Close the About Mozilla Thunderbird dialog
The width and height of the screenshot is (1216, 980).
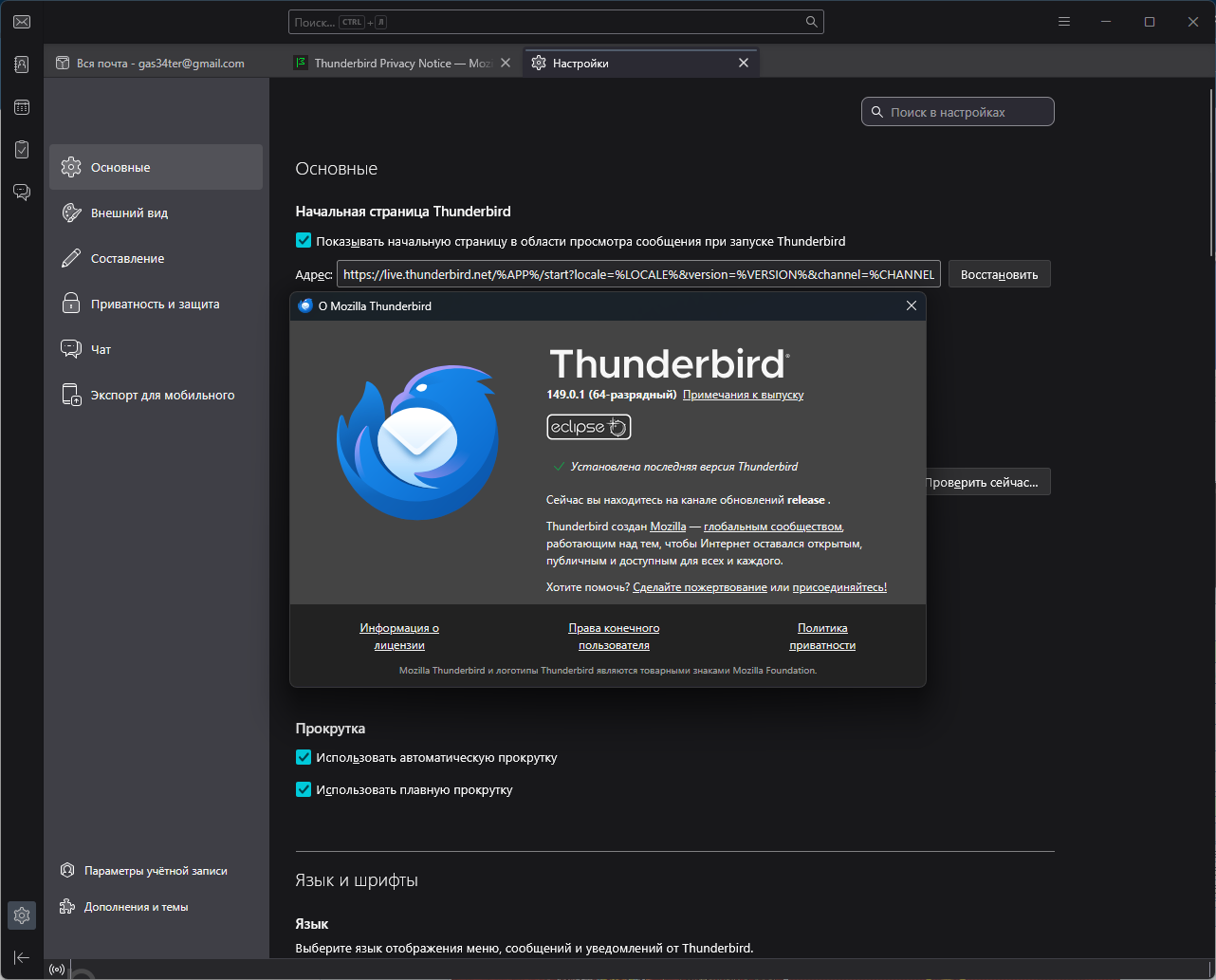point(911,305)
